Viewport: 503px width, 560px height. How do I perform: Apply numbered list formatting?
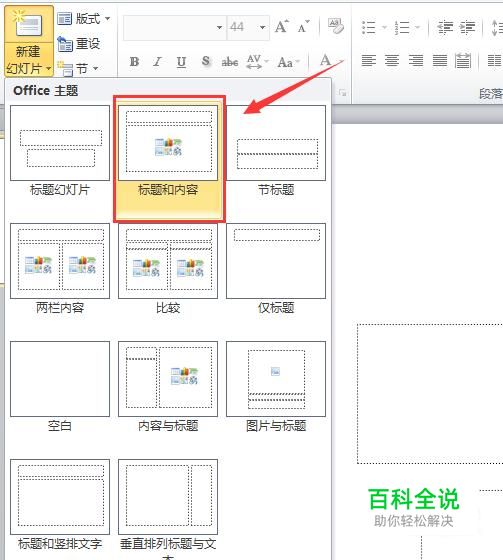tap(402, 28)
